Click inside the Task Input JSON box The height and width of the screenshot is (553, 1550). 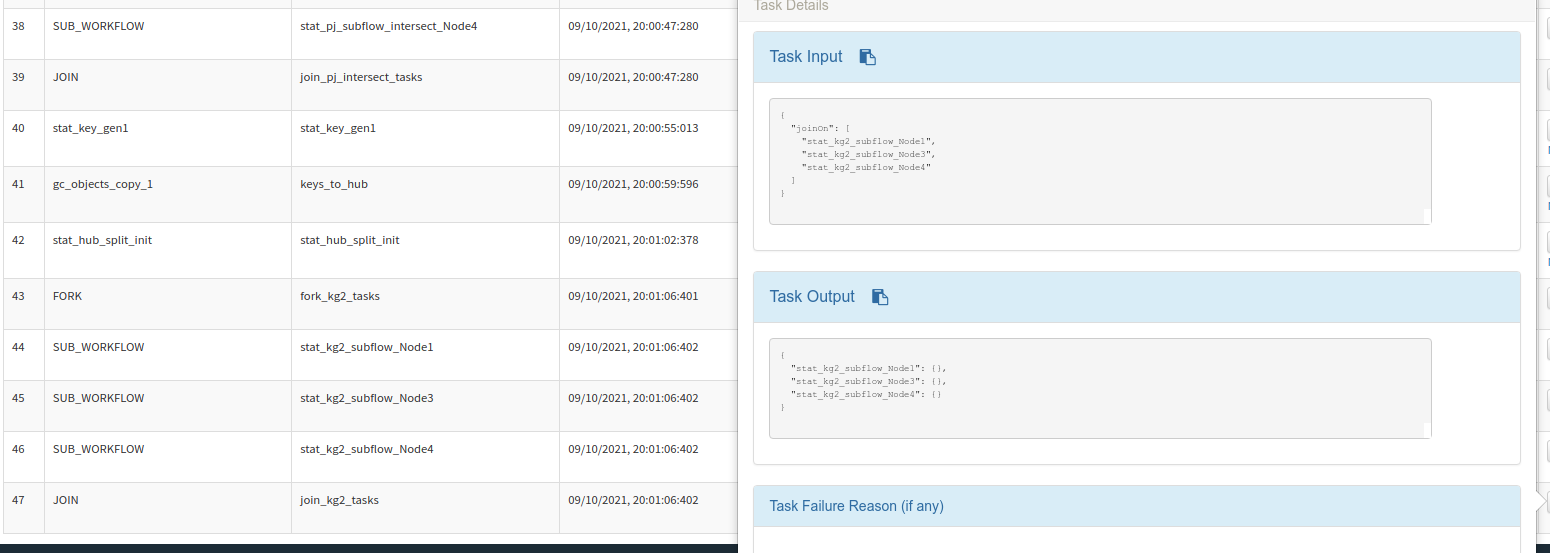point(1100,161)
